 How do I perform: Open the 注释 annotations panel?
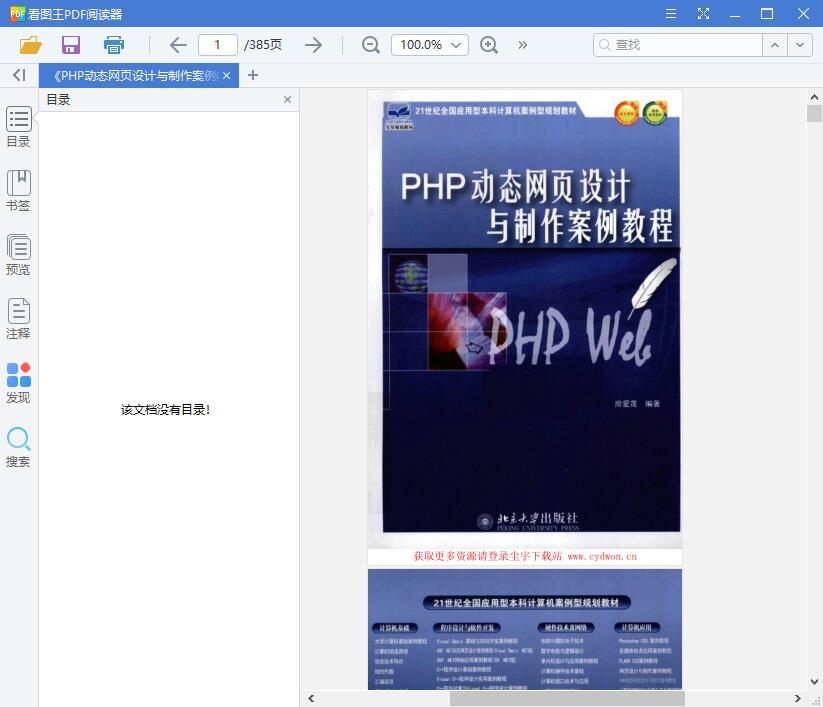pos(18,319)
